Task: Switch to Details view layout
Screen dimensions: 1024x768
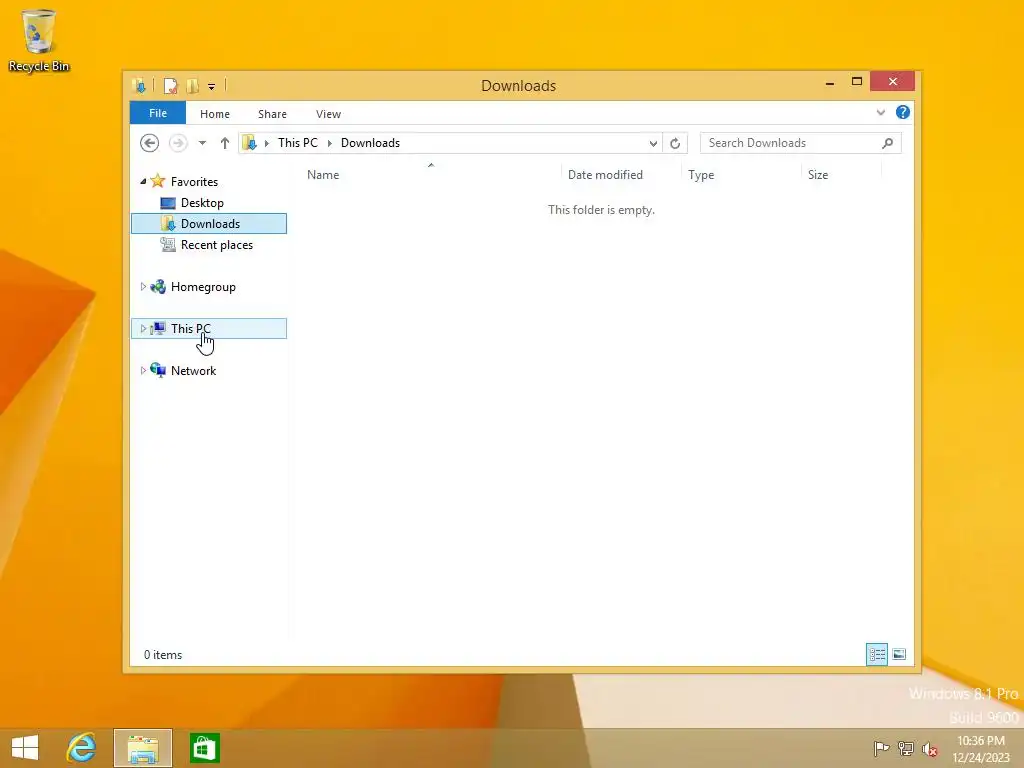Action: [876, 654]
